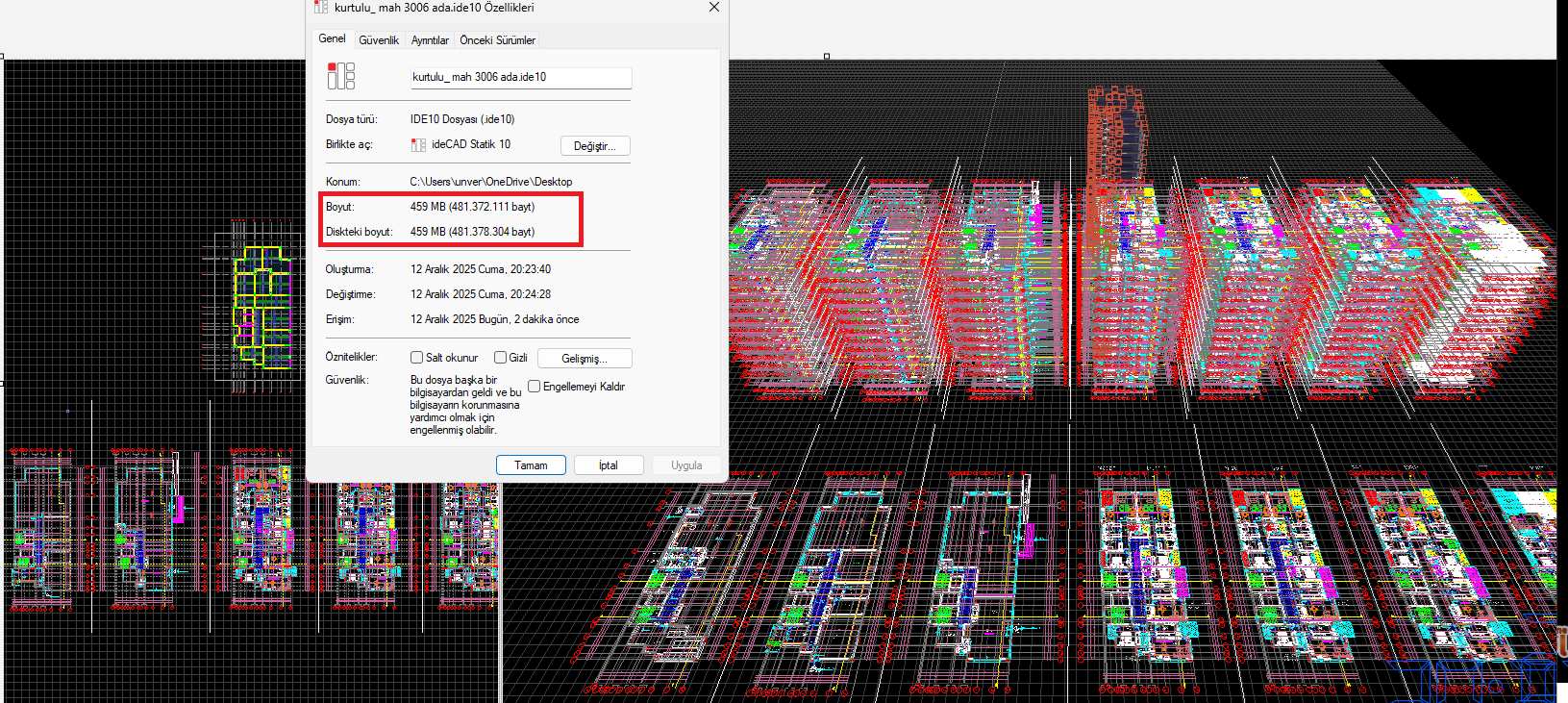
Task: Cancel the dialog with İptal
Action: [608, 465]
